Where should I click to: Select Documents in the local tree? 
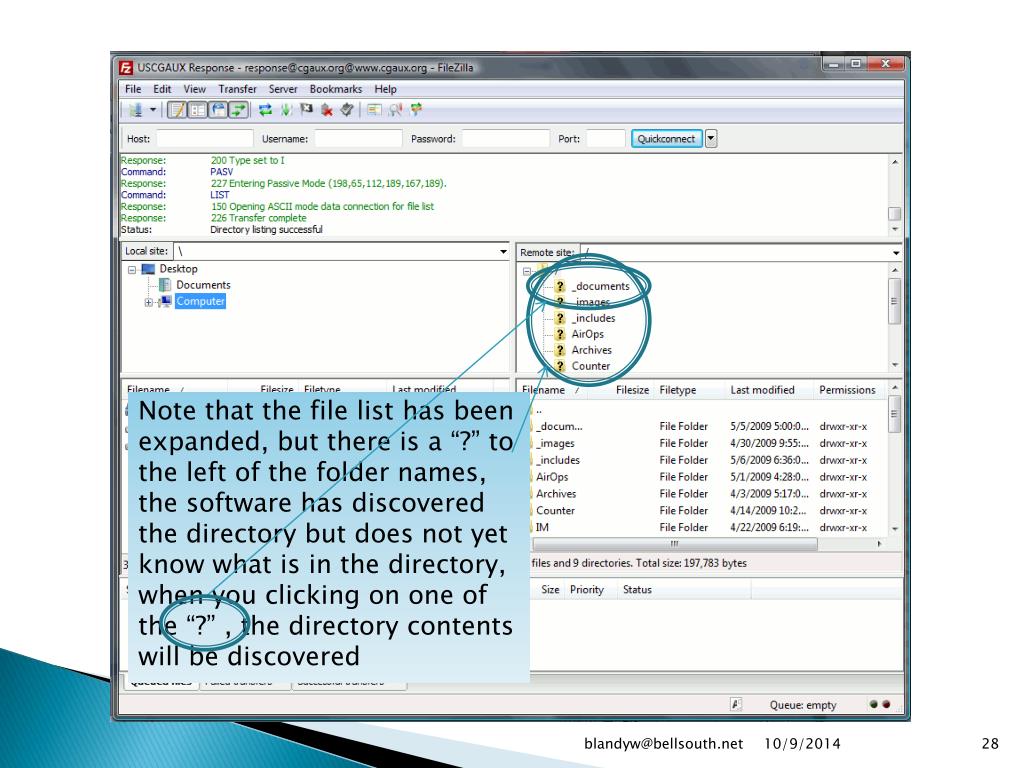coord(203,285)
